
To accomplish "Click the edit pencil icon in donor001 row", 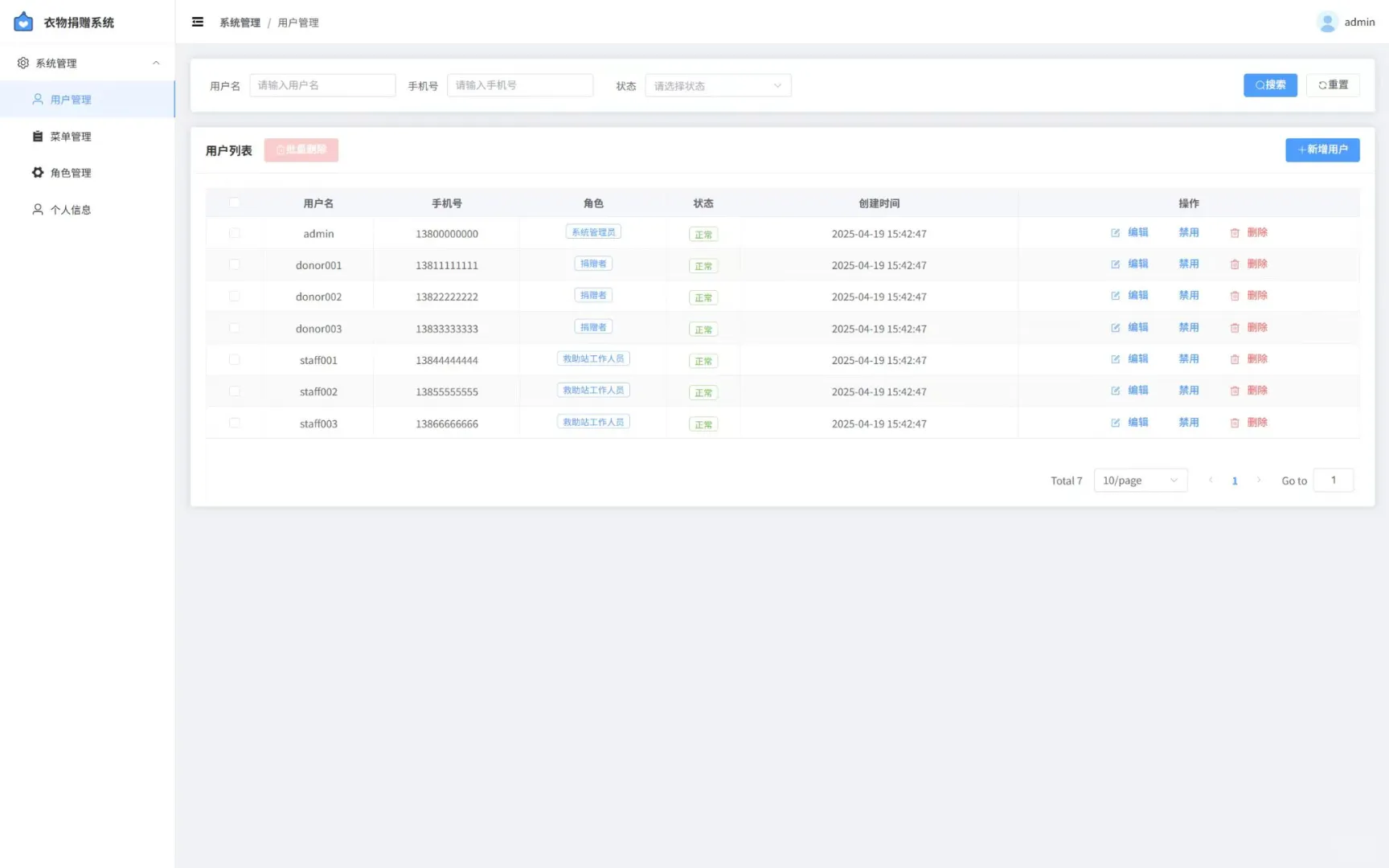I will point(1116,264).
